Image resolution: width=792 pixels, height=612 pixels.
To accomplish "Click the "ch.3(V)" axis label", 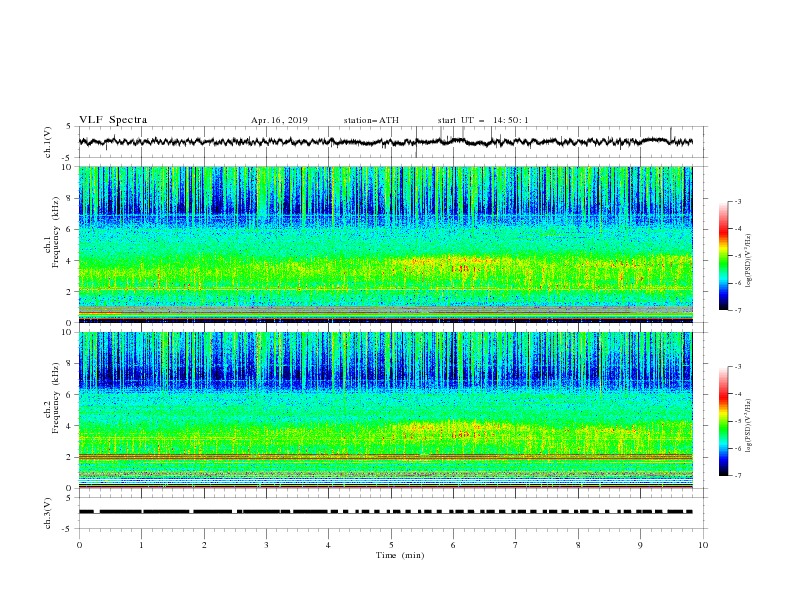I will click(x=48, y=513).
